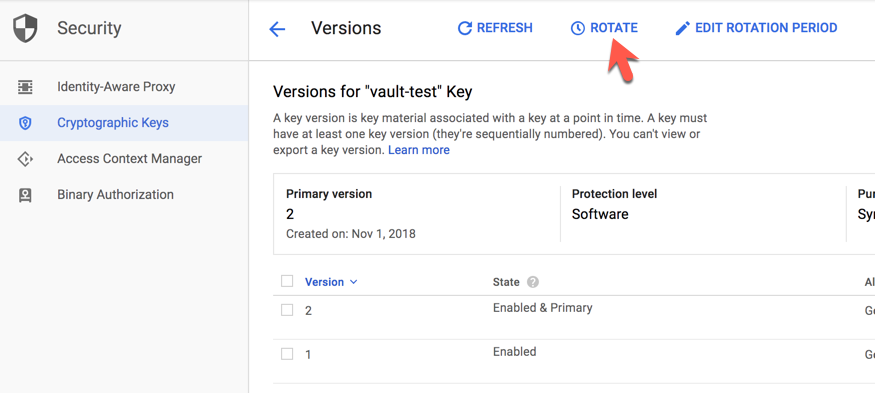The height and width of the screenshot is (393, 875).
Task: Click EDIT ROTATION PERIOD text button
Action: click(x=766, y=28)
